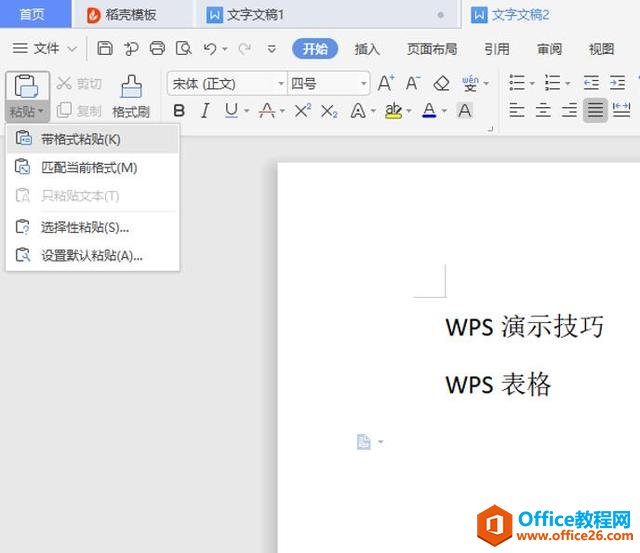This screenshot has width=640, height=553.
Task: Click the large Paste clipboard icon
Action: coord(26,86)
